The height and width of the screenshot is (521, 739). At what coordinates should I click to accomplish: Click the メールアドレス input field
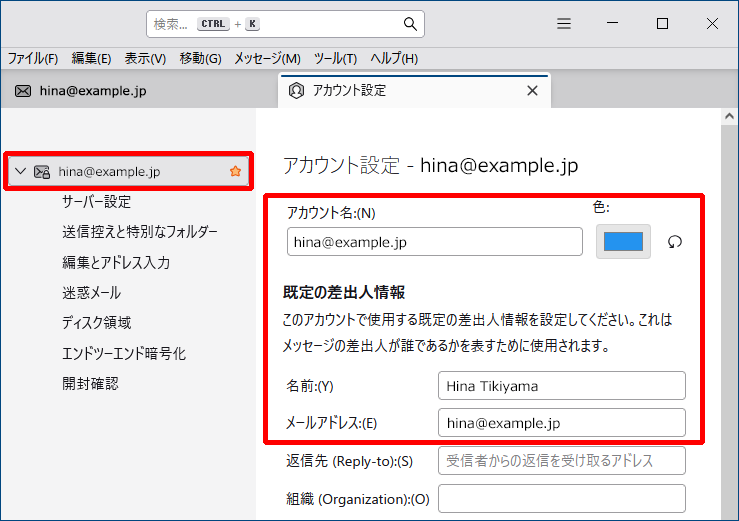(562, 422)
